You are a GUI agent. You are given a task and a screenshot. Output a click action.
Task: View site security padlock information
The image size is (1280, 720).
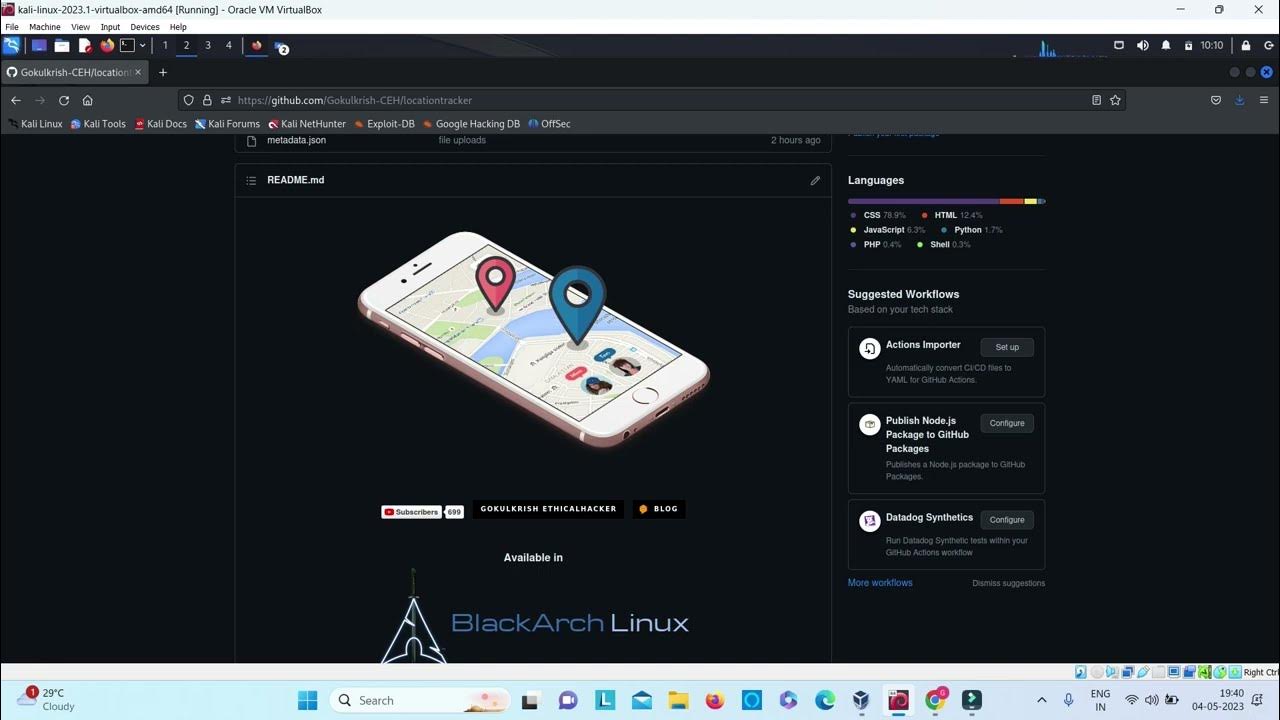(x=207, y=100)
